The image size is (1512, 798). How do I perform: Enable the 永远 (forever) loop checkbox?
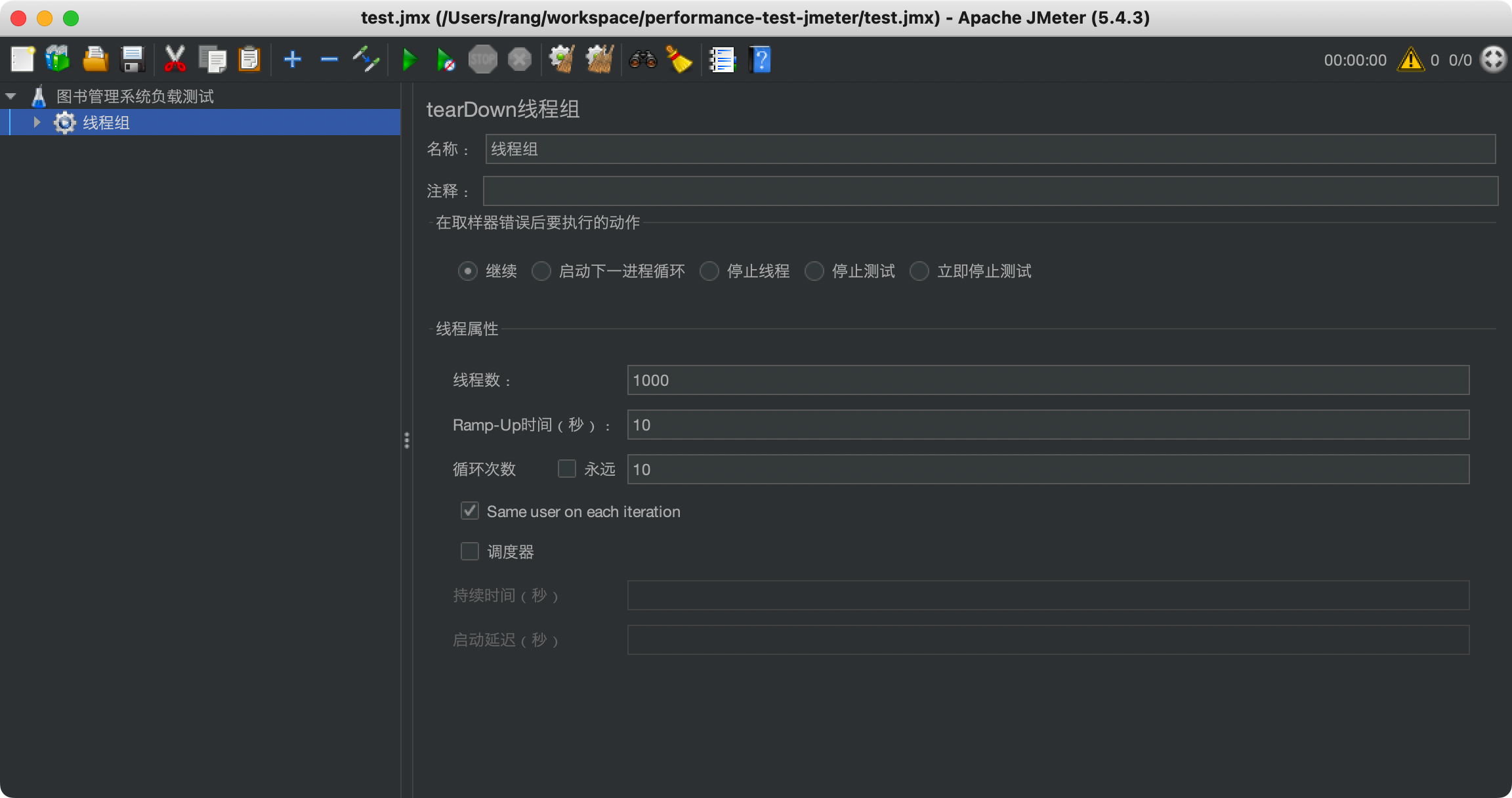[x=567, y=469]
